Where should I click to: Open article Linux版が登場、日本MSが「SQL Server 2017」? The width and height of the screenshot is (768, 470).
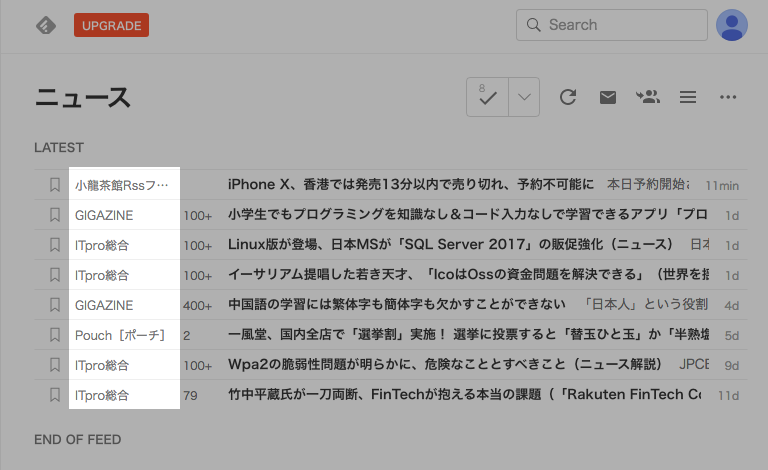450,244
